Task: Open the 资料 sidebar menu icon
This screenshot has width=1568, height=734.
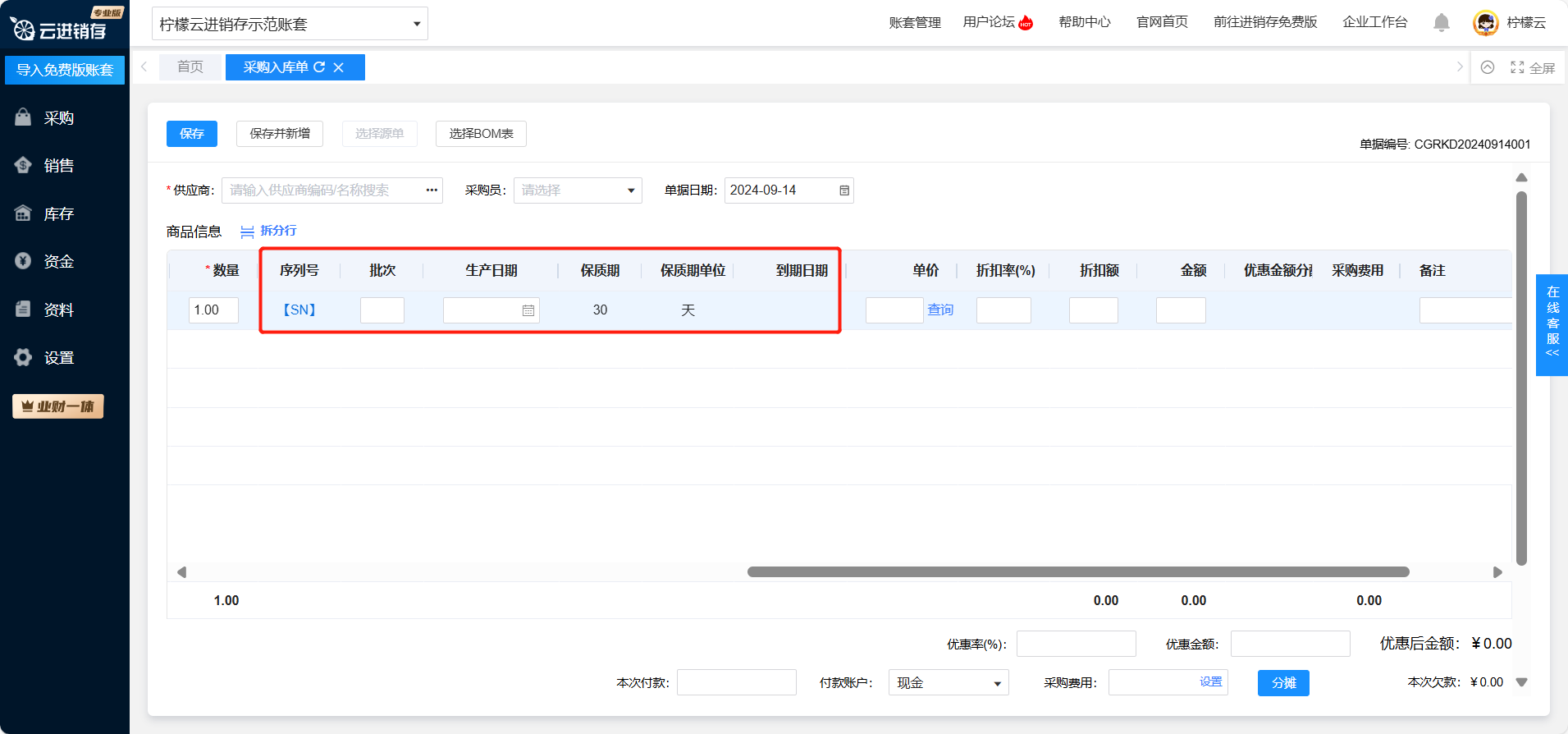Action: (23, 310)
